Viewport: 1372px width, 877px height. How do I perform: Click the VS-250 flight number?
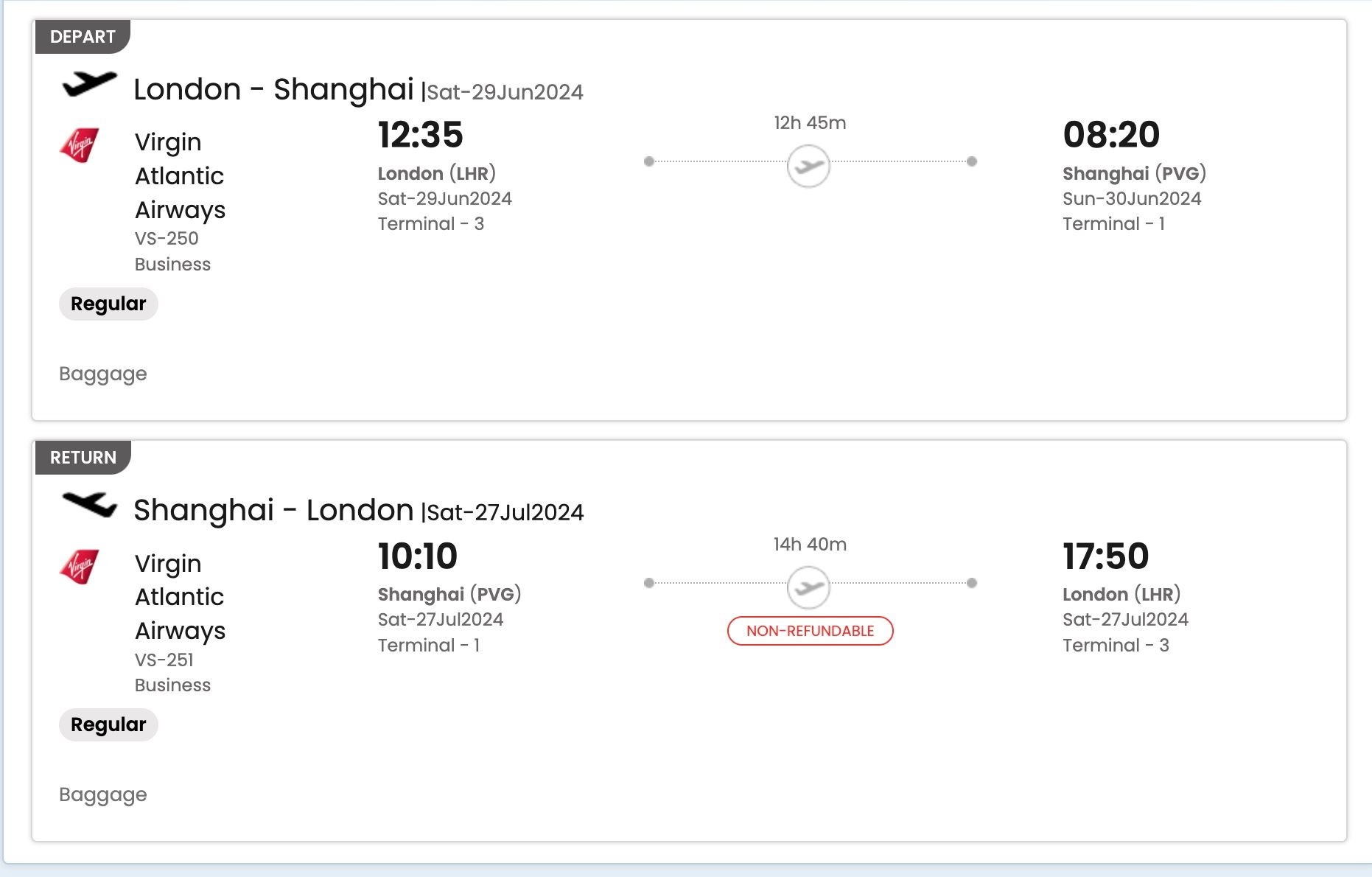coord(167,238)
